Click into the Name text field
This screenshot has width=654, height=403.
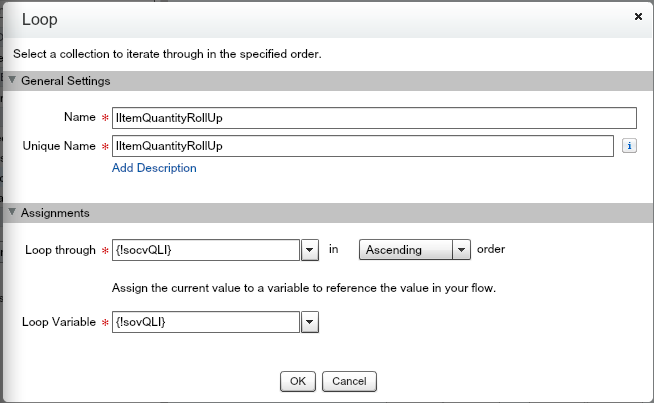374,118
